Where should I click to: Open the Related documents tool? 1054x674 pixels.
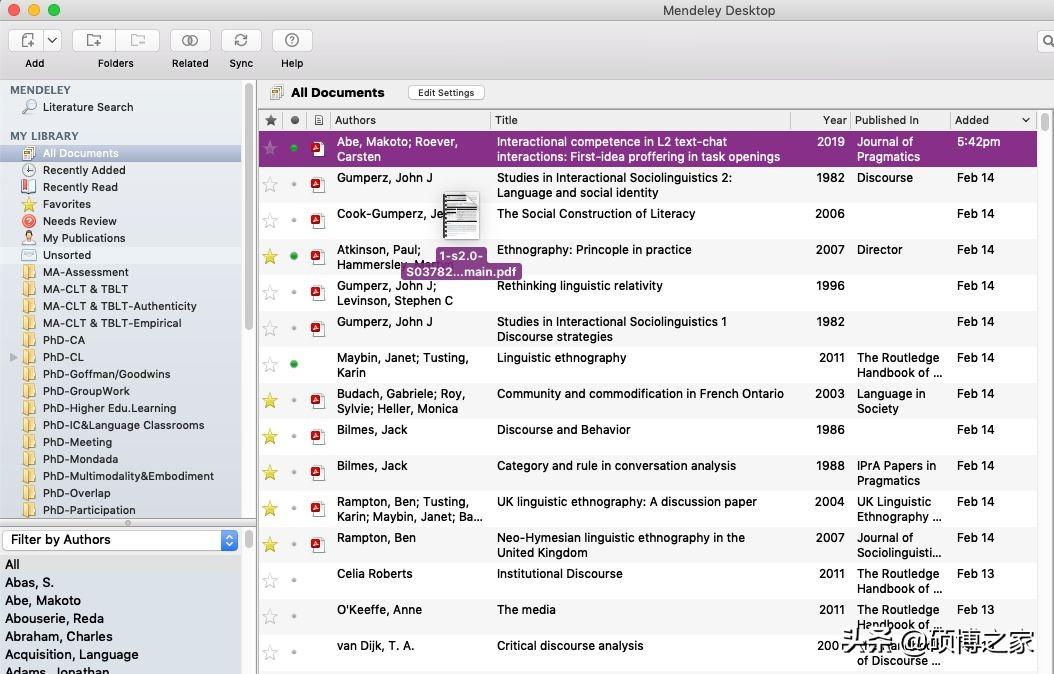pos(190,40)
